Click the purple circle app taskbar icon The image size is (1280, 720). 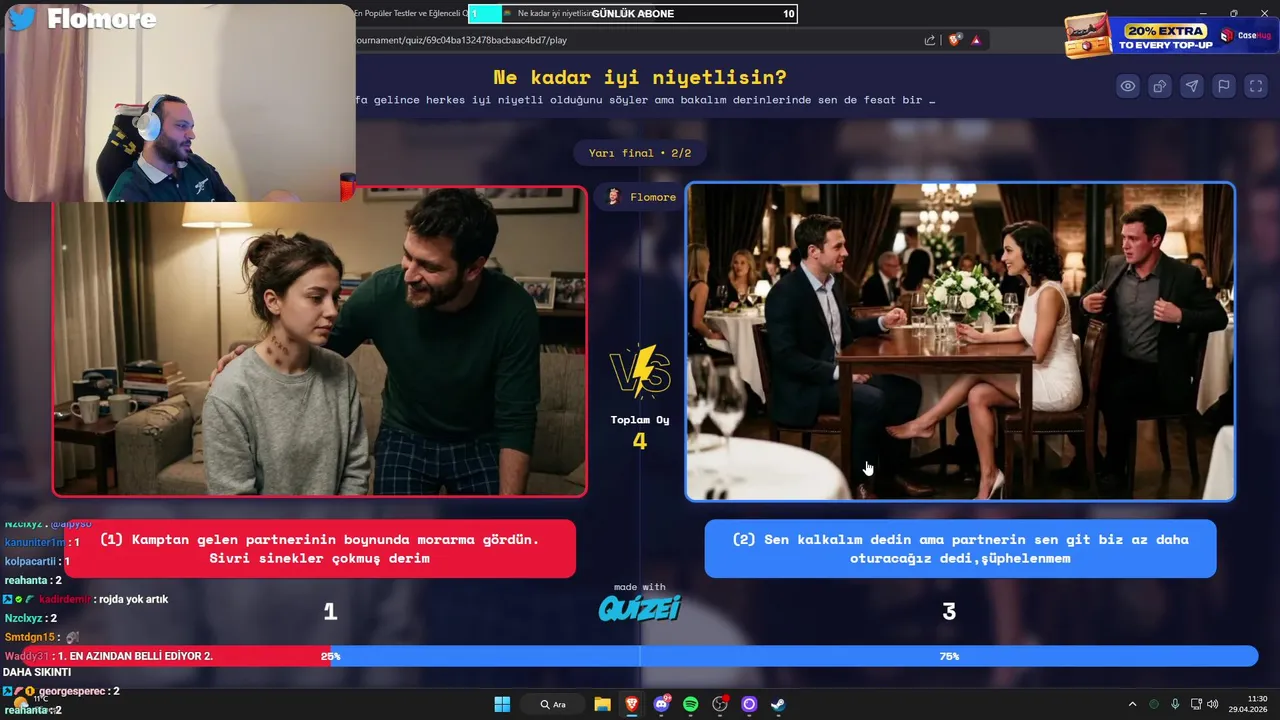pos(749,704)
